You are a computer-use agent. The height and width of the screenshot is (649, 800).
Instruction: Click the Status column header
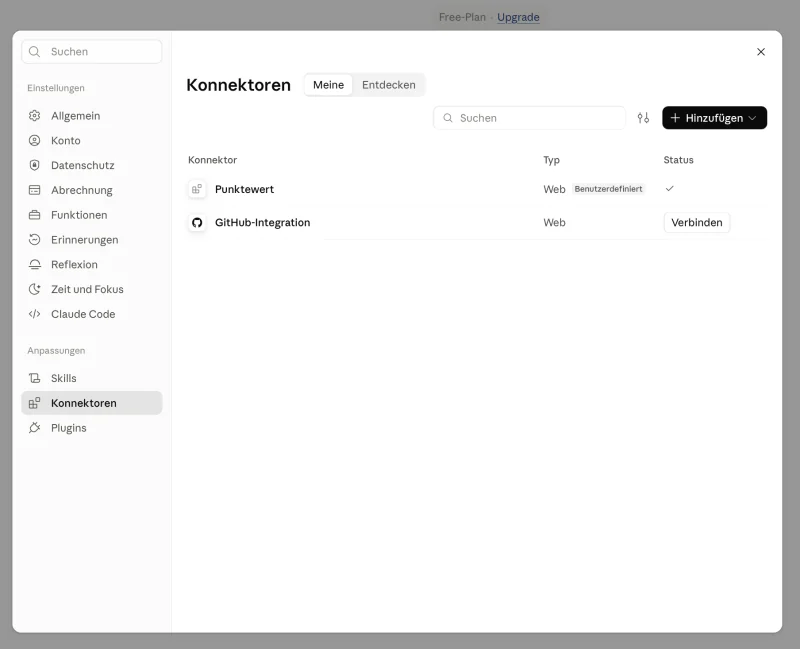678,160
